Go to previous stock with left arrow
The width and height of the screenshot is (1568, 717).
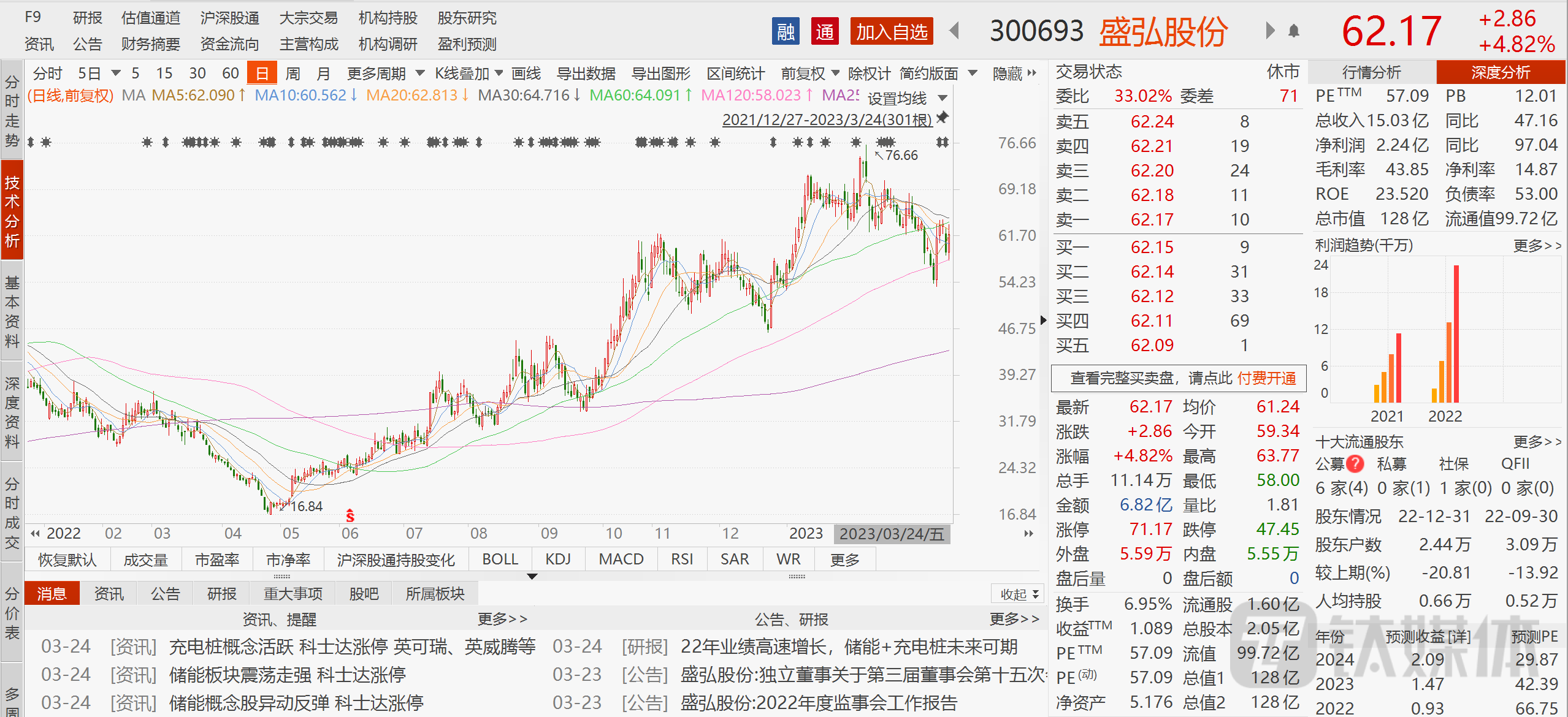pos(954,31)
